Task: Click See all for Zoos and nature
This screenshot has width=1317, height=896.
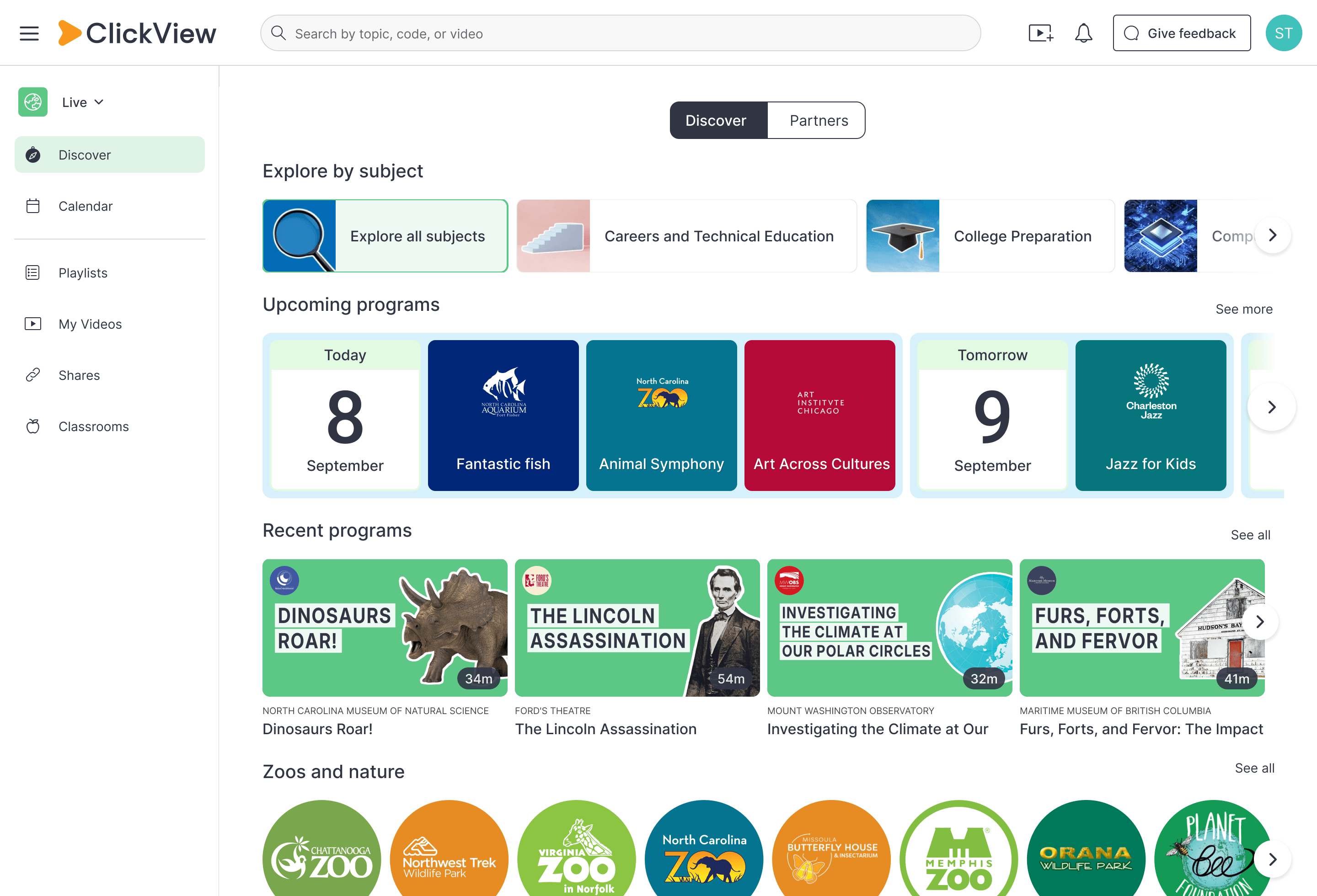Action: [x=1255, y=768]
